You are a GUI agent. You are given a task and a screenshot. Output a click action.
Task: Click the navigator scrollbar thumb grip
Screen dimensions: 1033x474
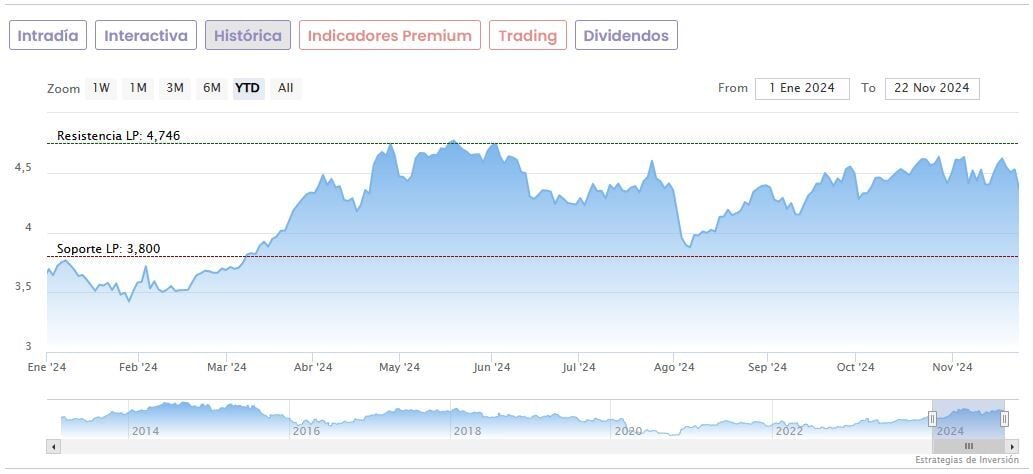point(968,446)
